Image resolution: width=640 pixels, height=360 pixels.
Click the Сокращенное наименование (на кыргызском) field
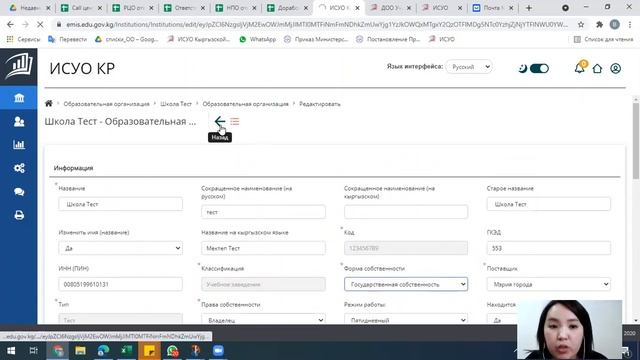(x=406, y=212)
